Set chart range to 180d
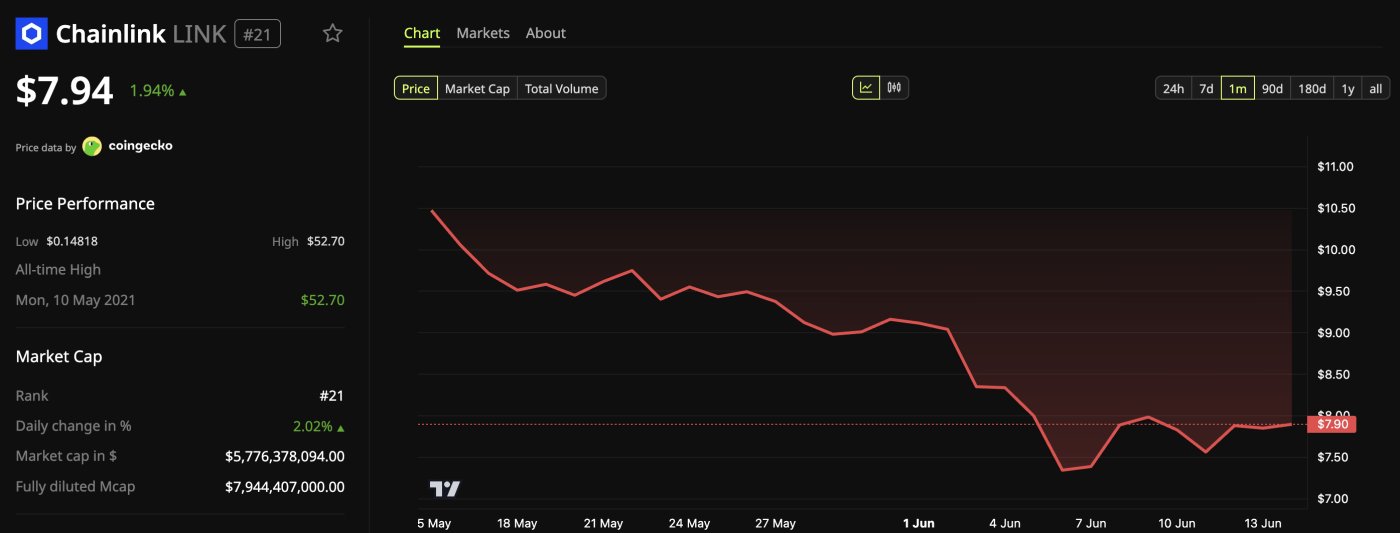 tap(1312, 89)
